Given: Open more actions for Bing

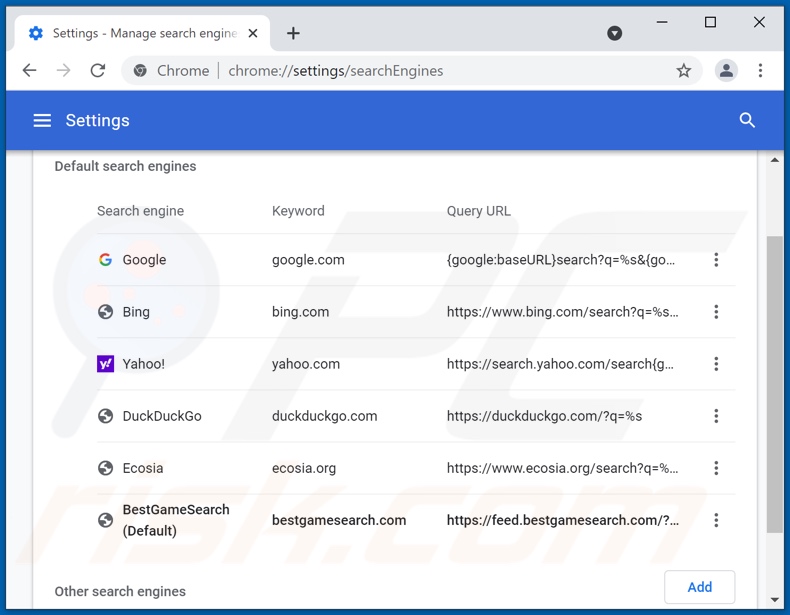Looking at the screenshot, I should coord(716,312).
